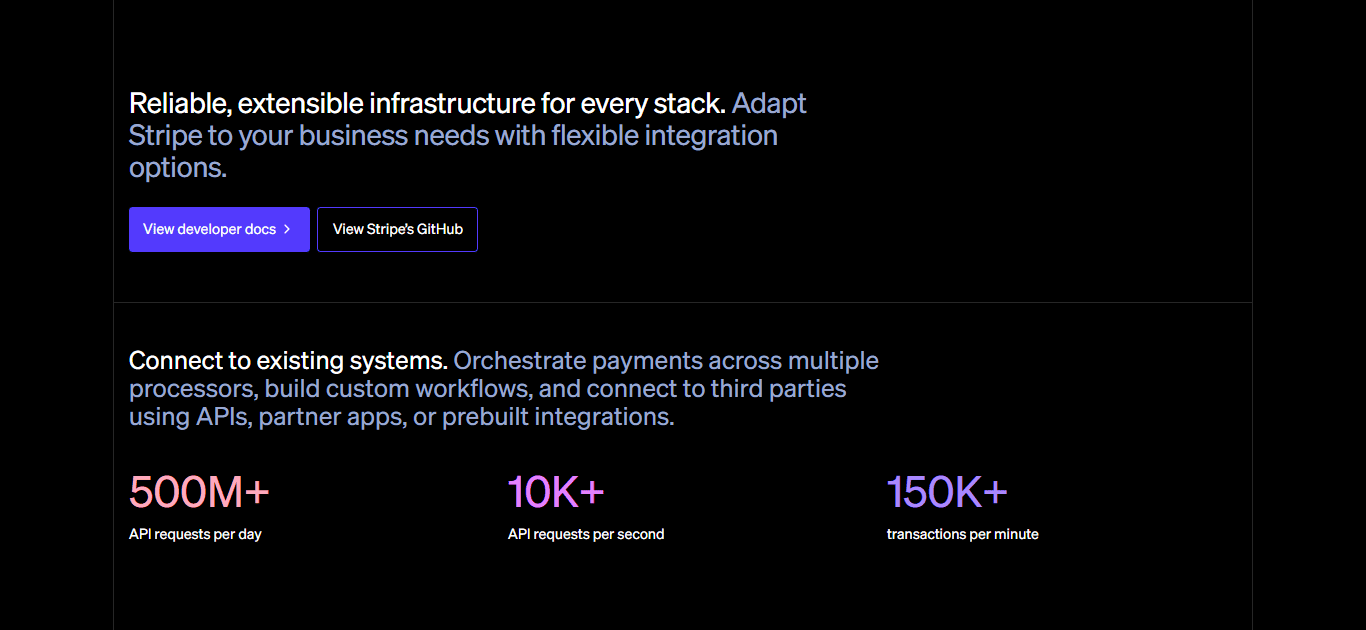Click the 'third parties' phrase
Screen dimensions: 1366x630
779,389
